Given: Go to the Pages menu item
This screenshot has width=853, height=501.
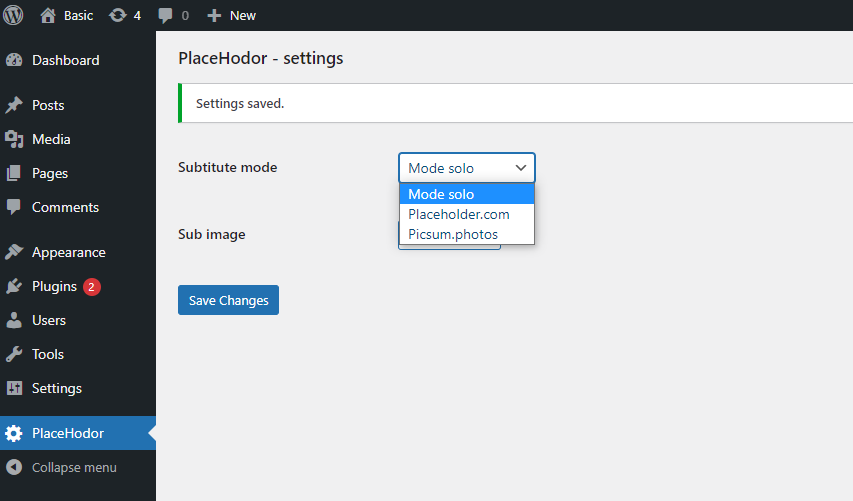Looking at the screenshot, I should 50,173.
